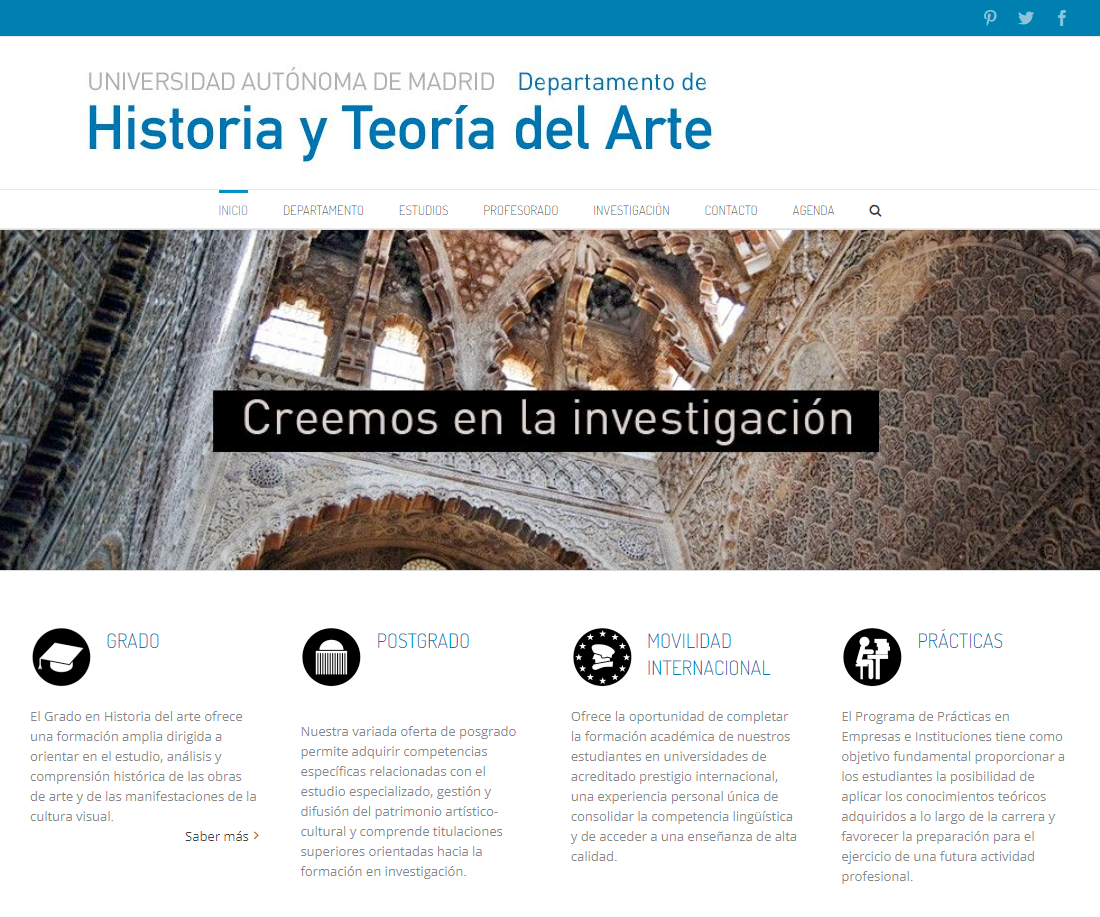Select the Contacto menu item
This screenshot has height=917, width=1100.
(731, 210)
